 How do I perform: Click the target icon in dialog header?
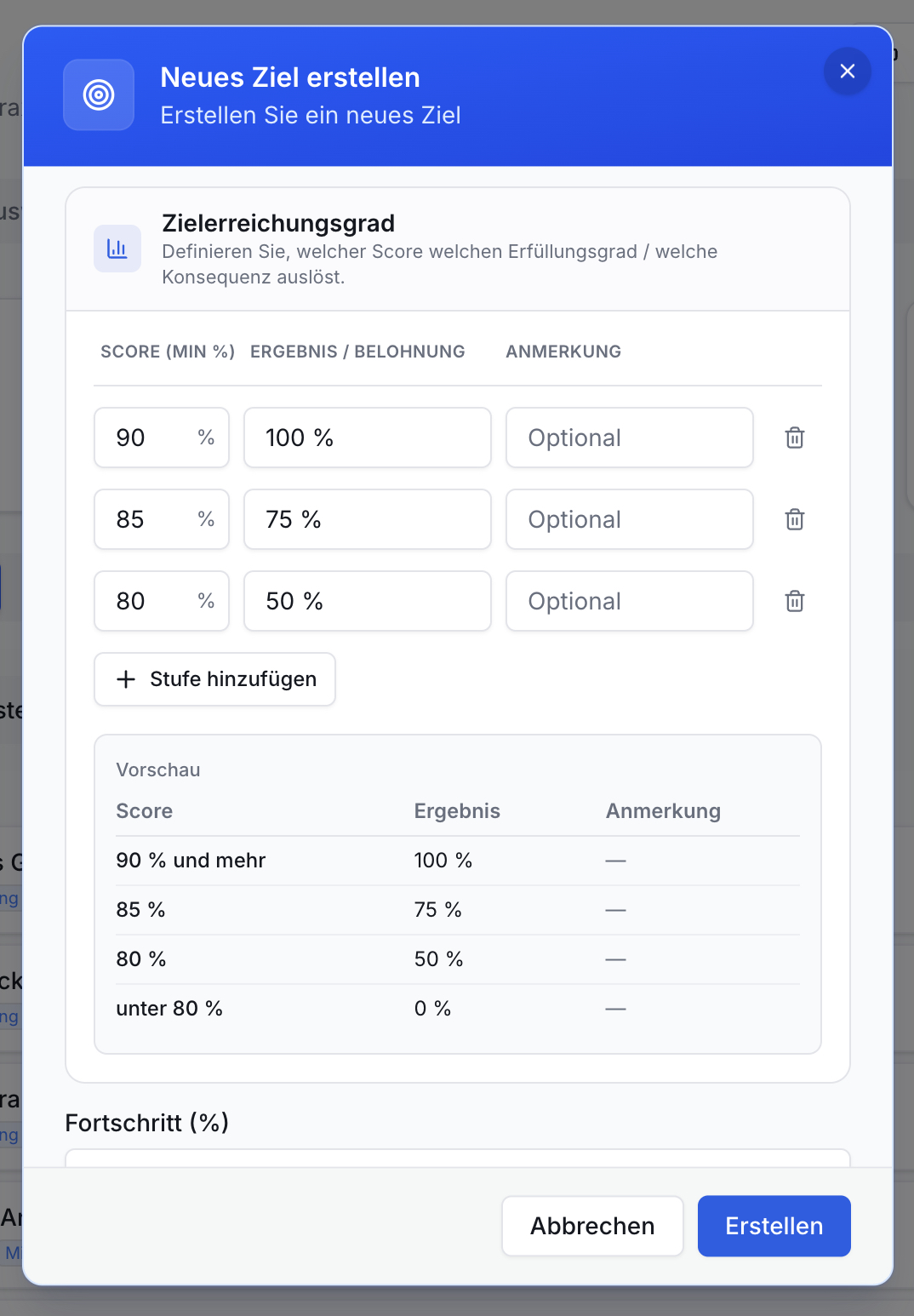point(99,94)
